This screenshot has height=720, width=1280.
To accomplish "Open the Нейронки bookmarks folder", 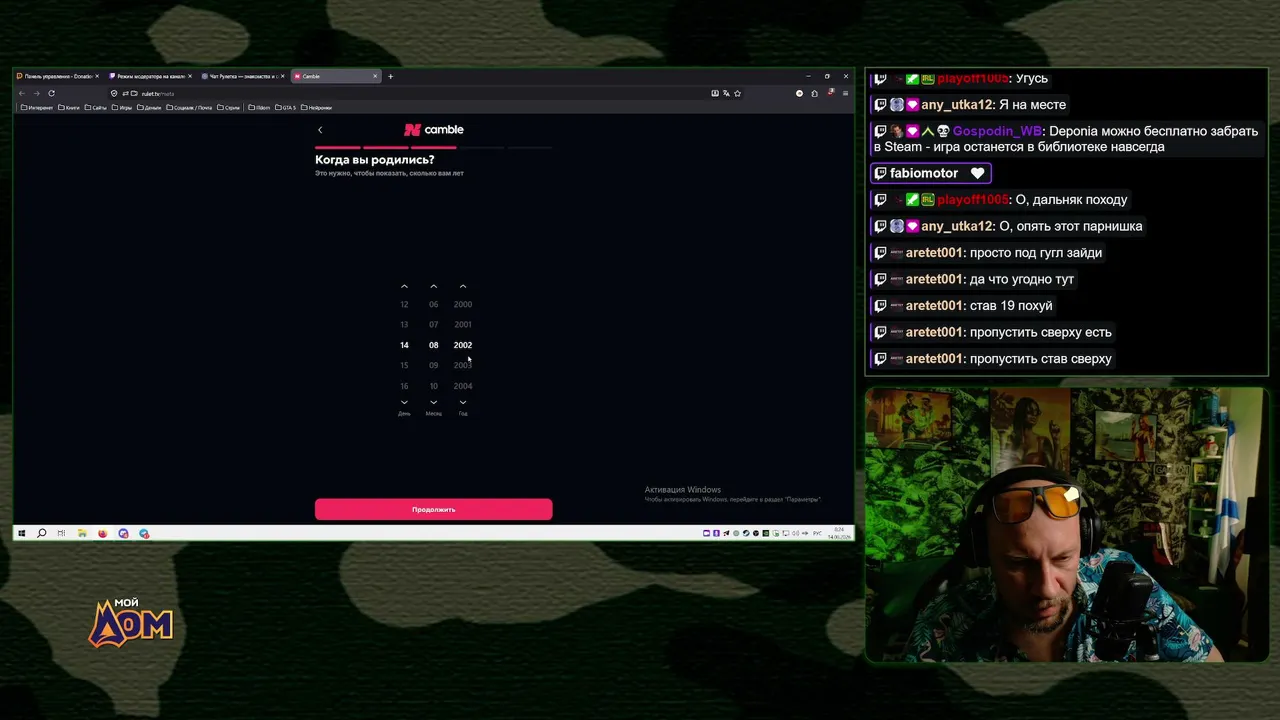I will [x=316, y=107].
